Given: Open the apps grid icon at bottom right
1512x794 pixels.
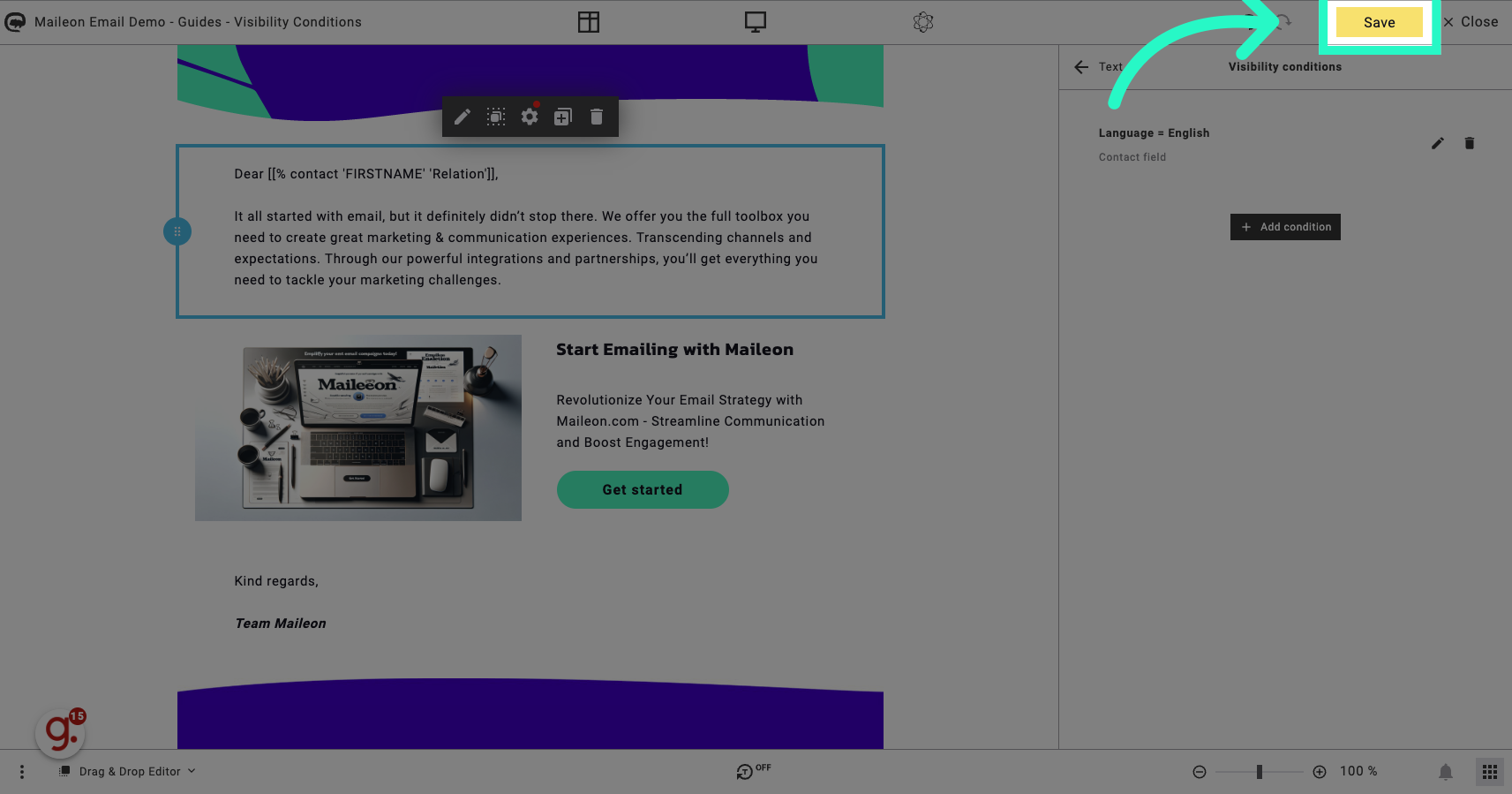Looking at the screenshot, I should (1490, 772).
